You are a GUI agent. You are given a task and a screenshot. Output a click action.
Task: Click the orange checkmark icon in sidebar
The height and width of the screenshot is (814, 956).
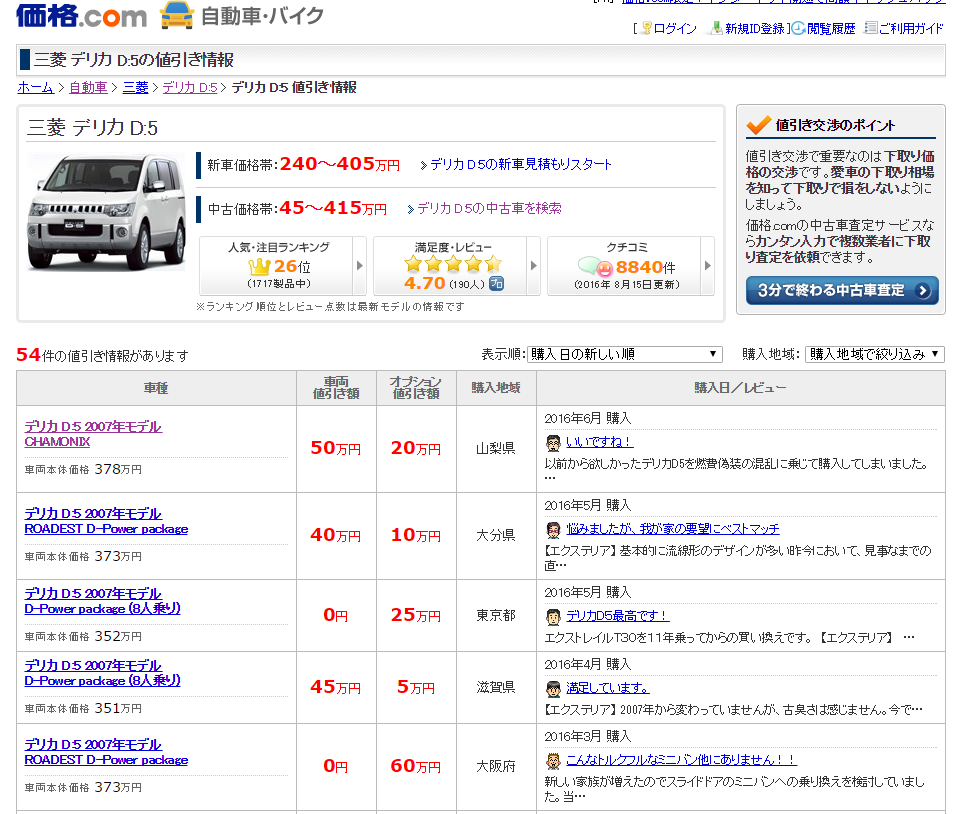point(758,125)
